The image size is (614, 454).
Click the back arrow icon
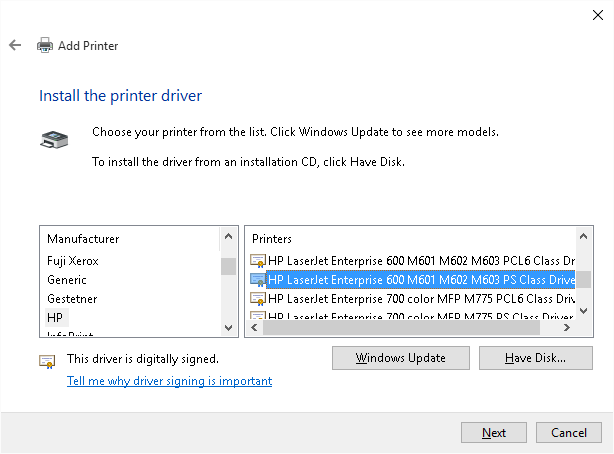(15, 45)
